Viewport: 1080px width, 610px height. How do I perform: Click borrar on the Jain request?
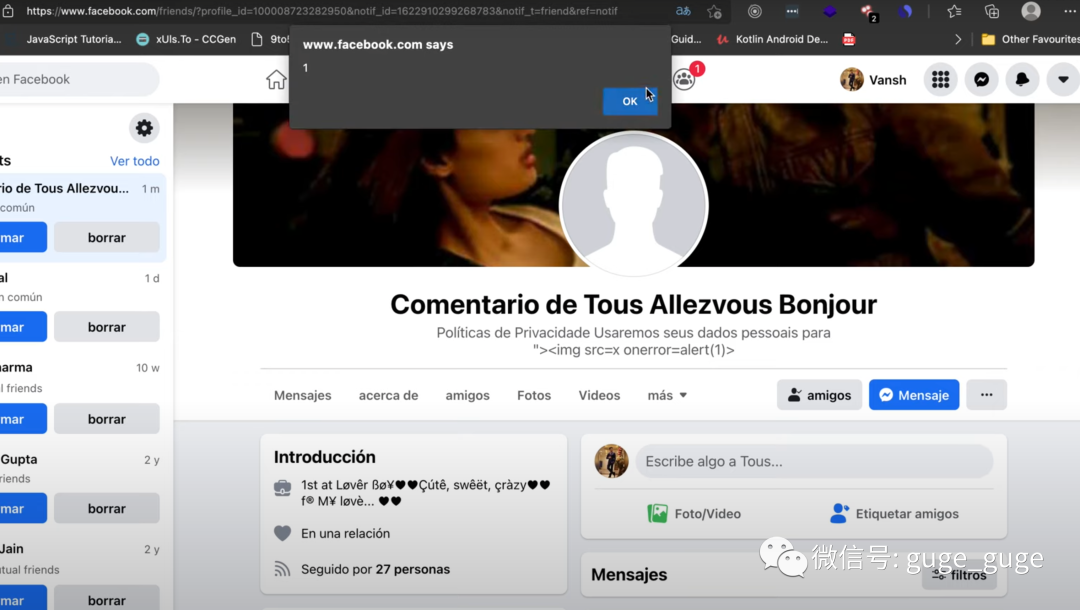(x=107, y=600)
